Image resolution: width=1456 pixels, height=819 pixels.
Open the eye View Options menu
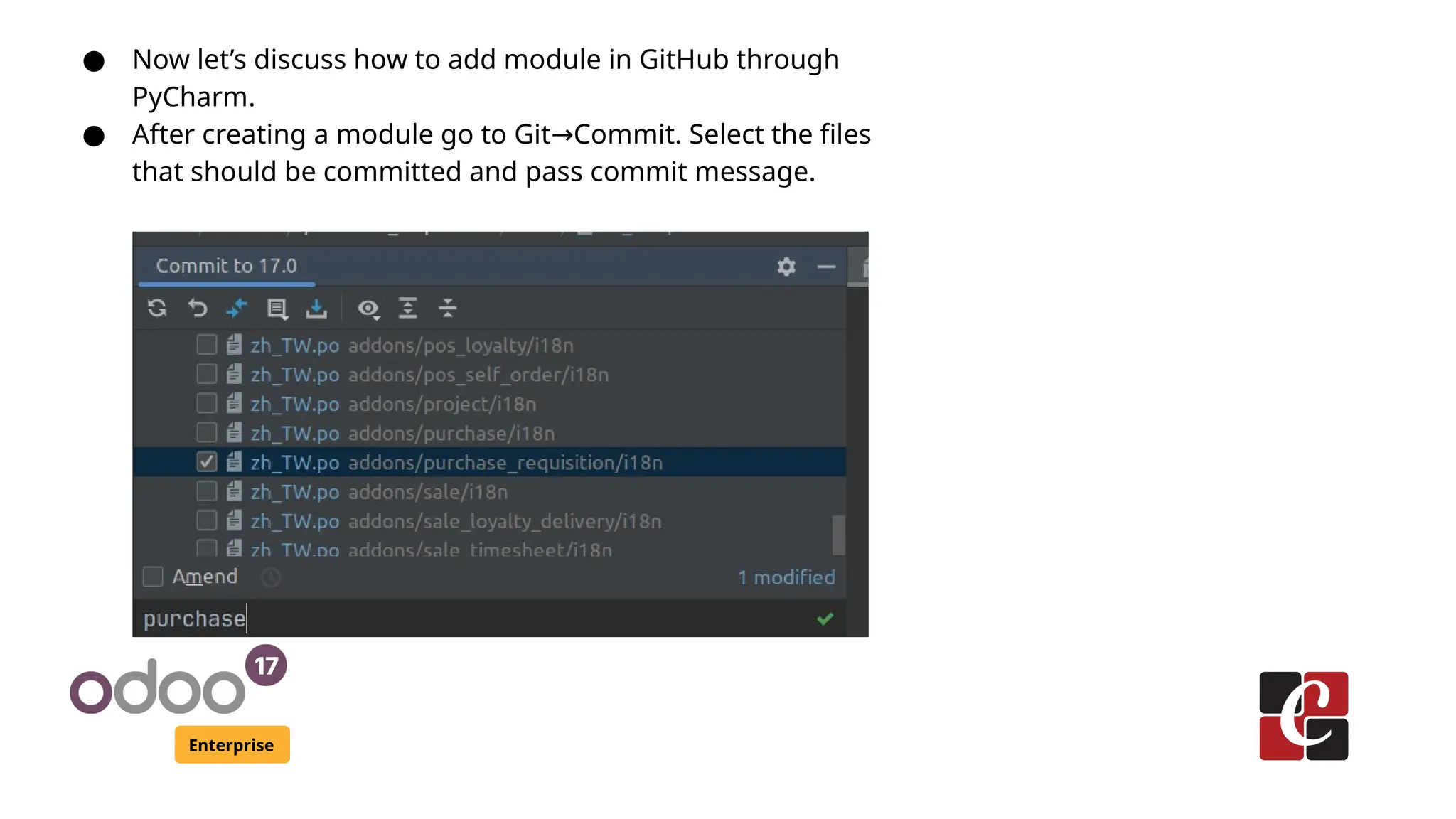click(x=368, y=309)
